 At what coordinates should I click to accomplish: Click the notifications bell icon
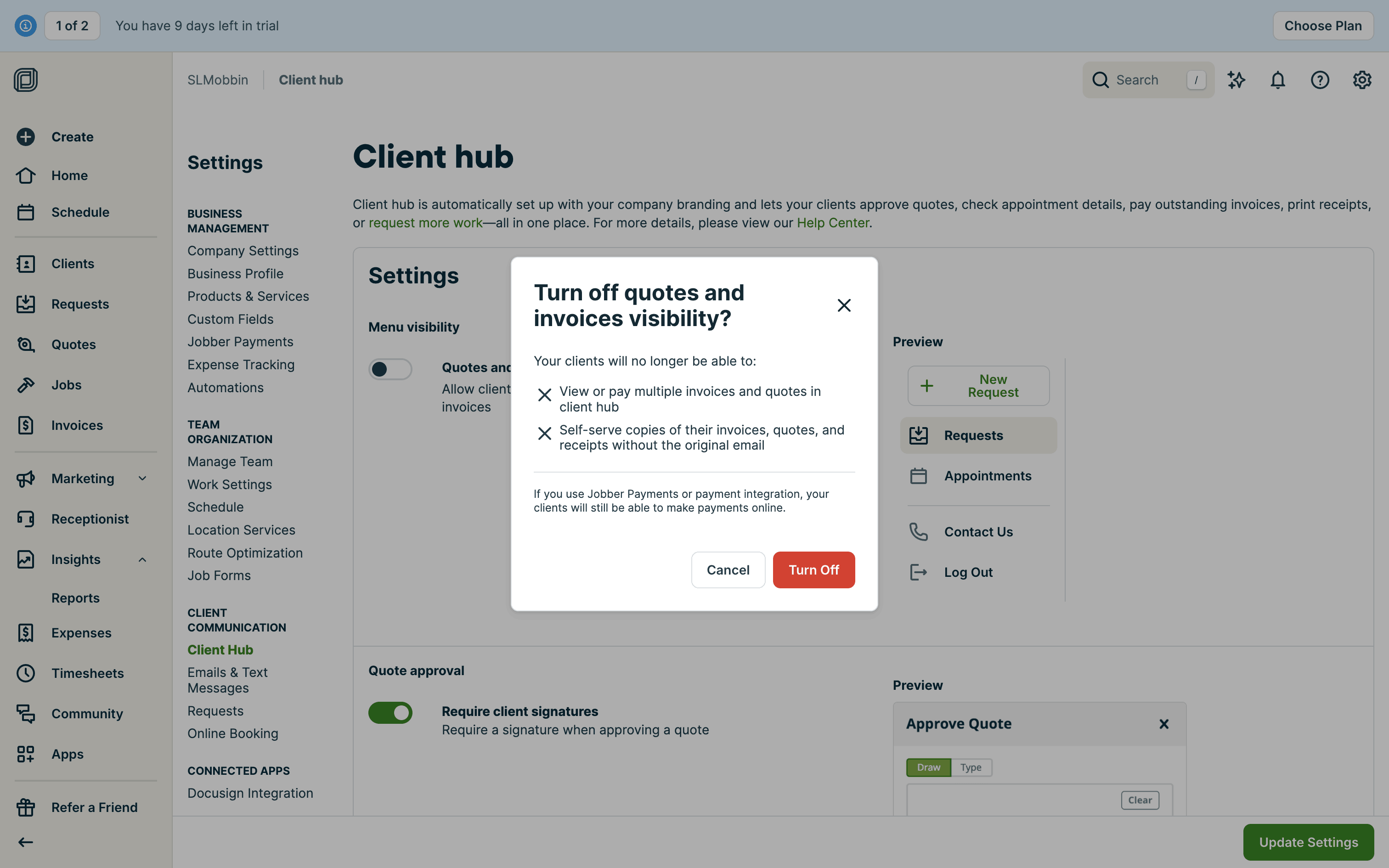(1278, 80)
